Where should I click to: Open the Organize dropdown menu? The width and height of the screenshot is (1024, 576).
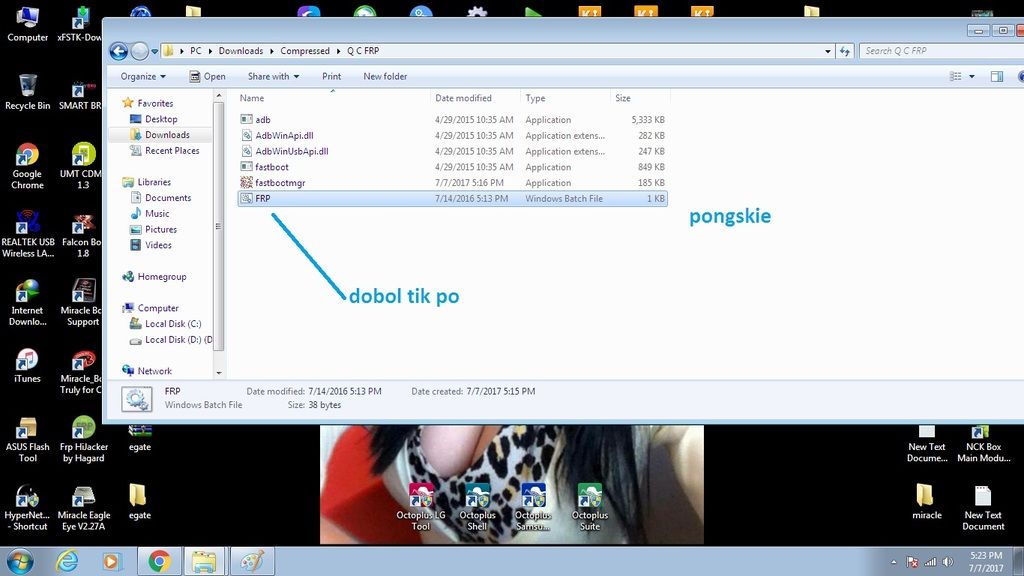[143, 76]
